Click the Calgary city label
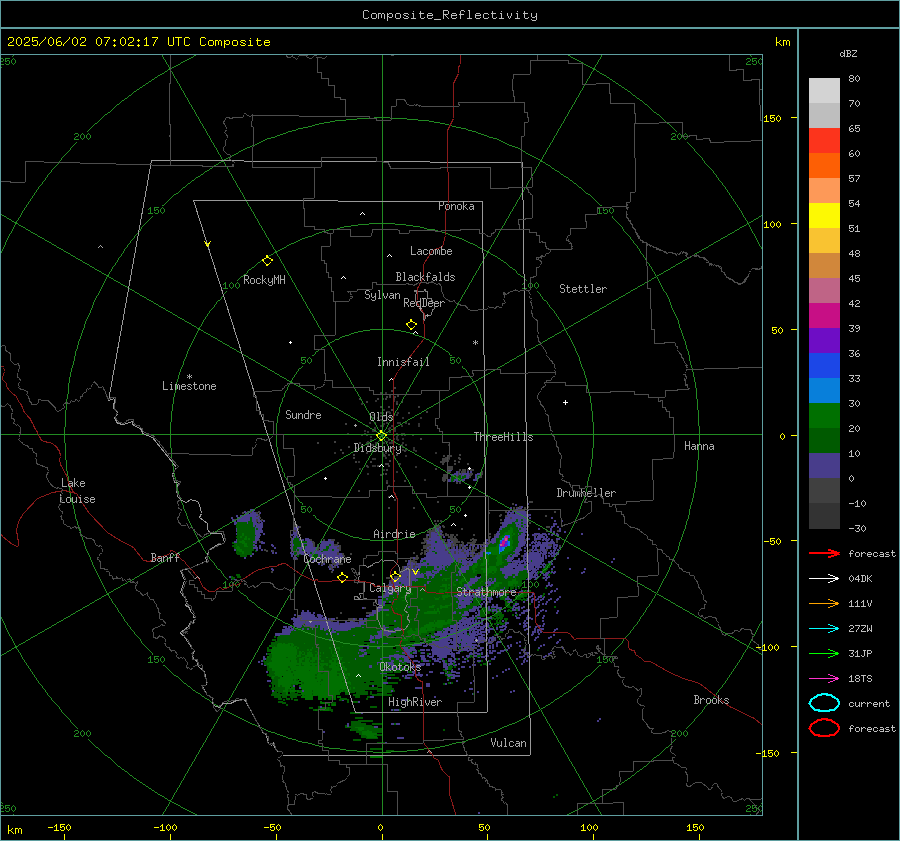This screenshot has height=841, width=900. coord(390,588)
